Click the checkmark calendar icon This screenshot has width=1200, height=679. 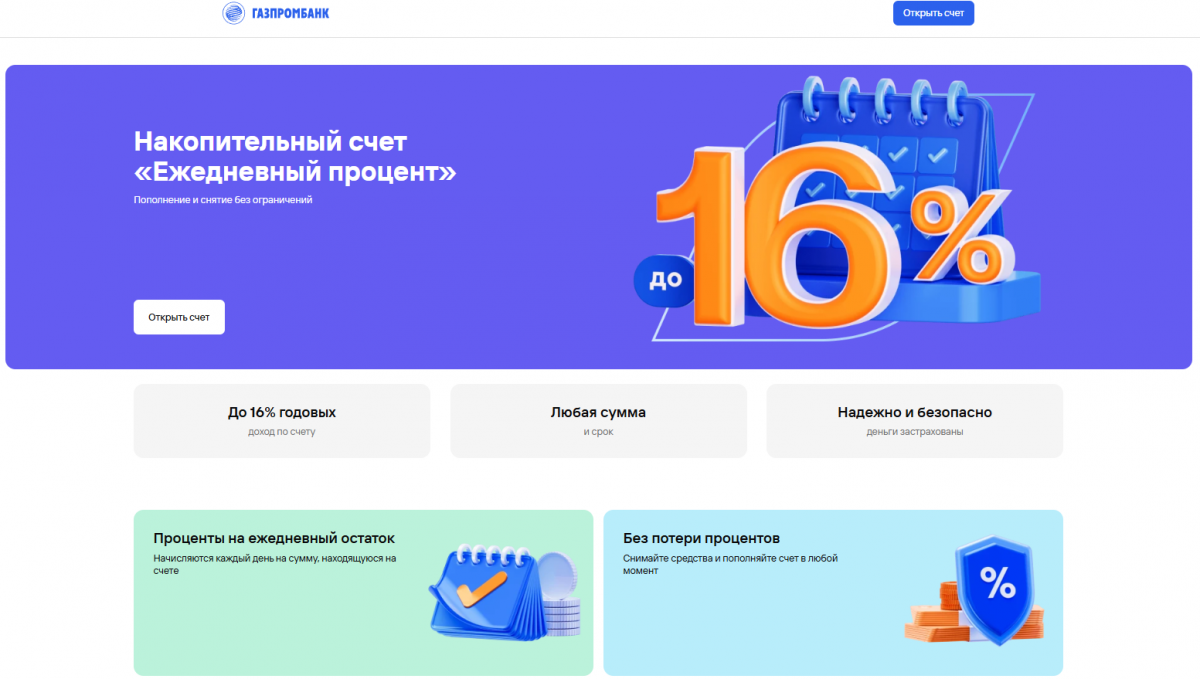pos(487,592)
